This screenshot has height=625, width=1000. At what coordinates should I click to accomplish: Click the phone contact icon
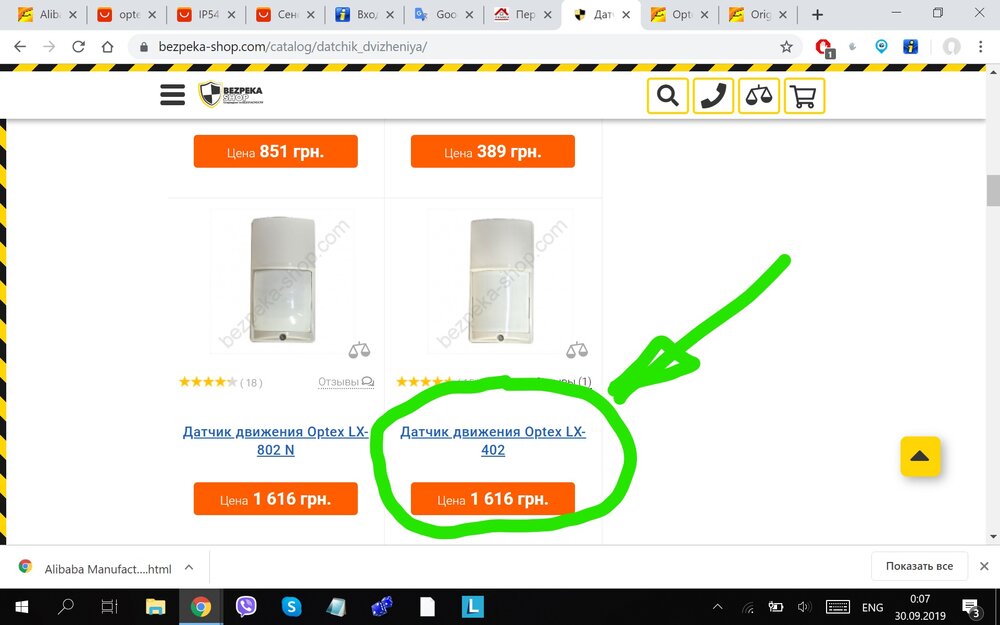point(713,96)
